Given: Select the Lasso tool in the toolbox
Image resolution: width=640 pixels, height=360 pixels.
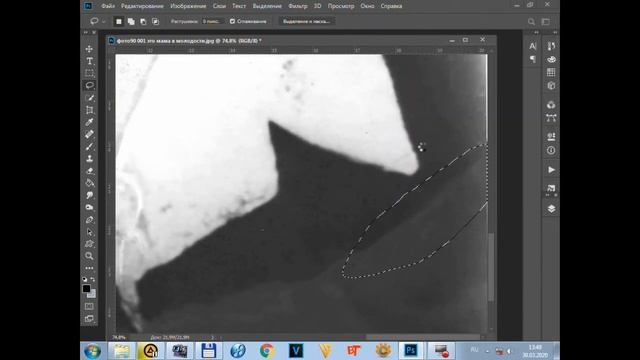Looking at the screenshot, I should (89, 85).
